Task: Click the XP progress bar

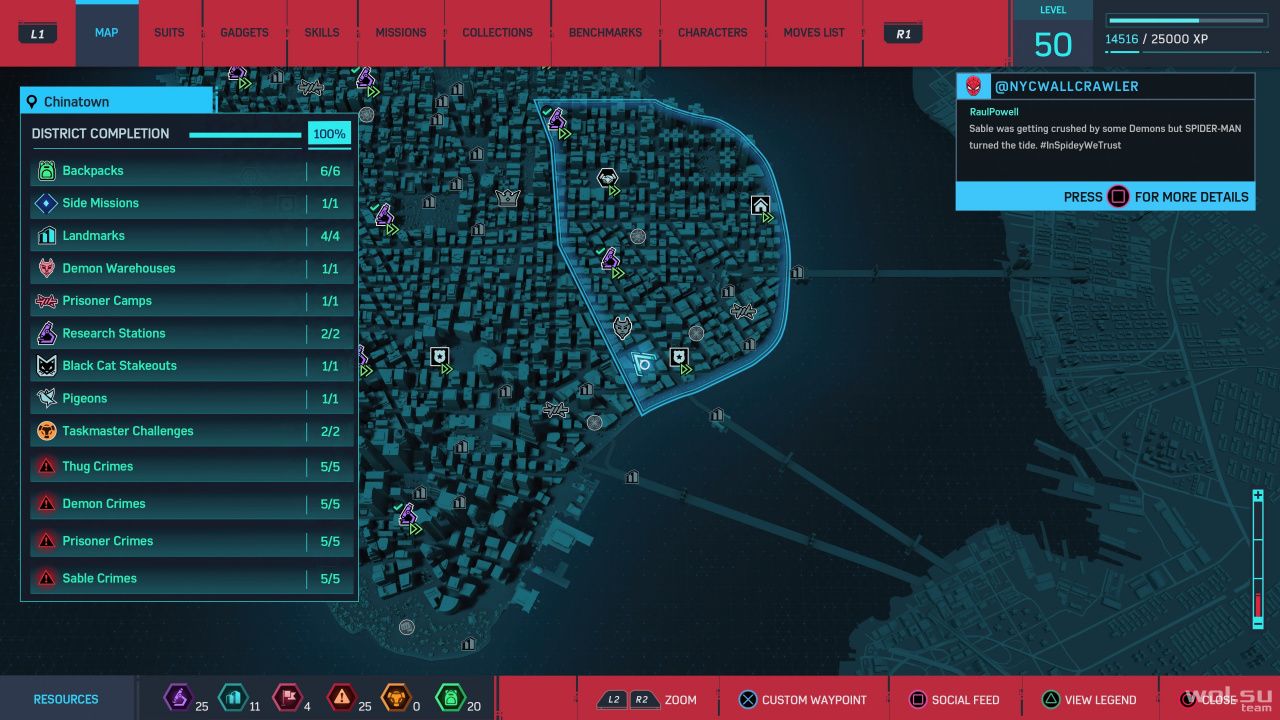Action: tap(1187, 20)
